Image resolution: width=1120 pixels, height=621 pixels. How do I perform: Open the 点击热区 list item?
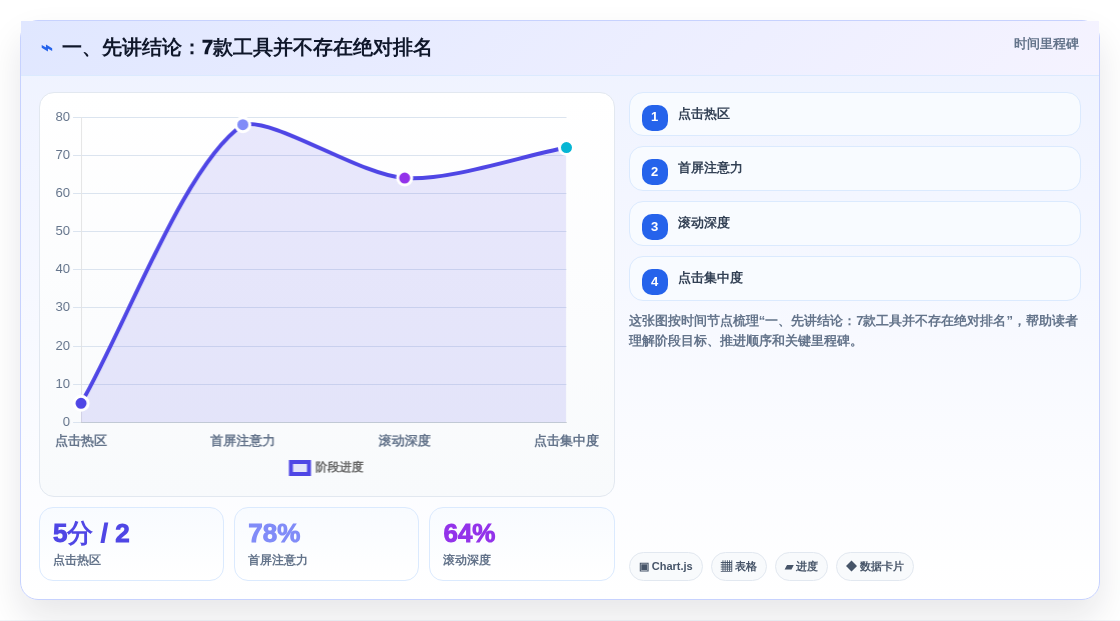(x=854, y=114)
